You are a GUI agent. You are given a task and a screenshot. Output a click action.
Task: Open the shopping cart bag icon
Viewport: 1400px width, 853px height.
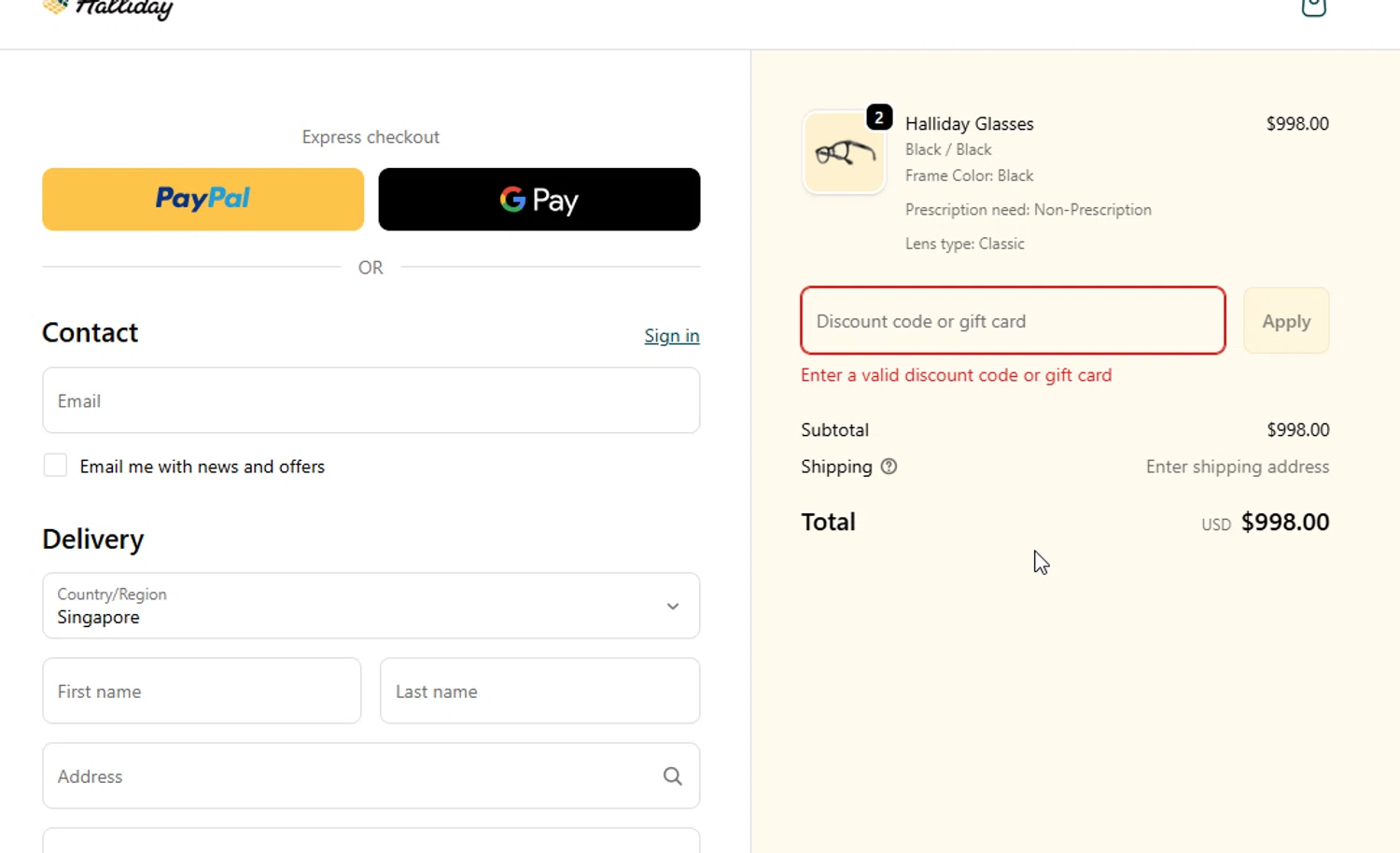point(1313,7)
